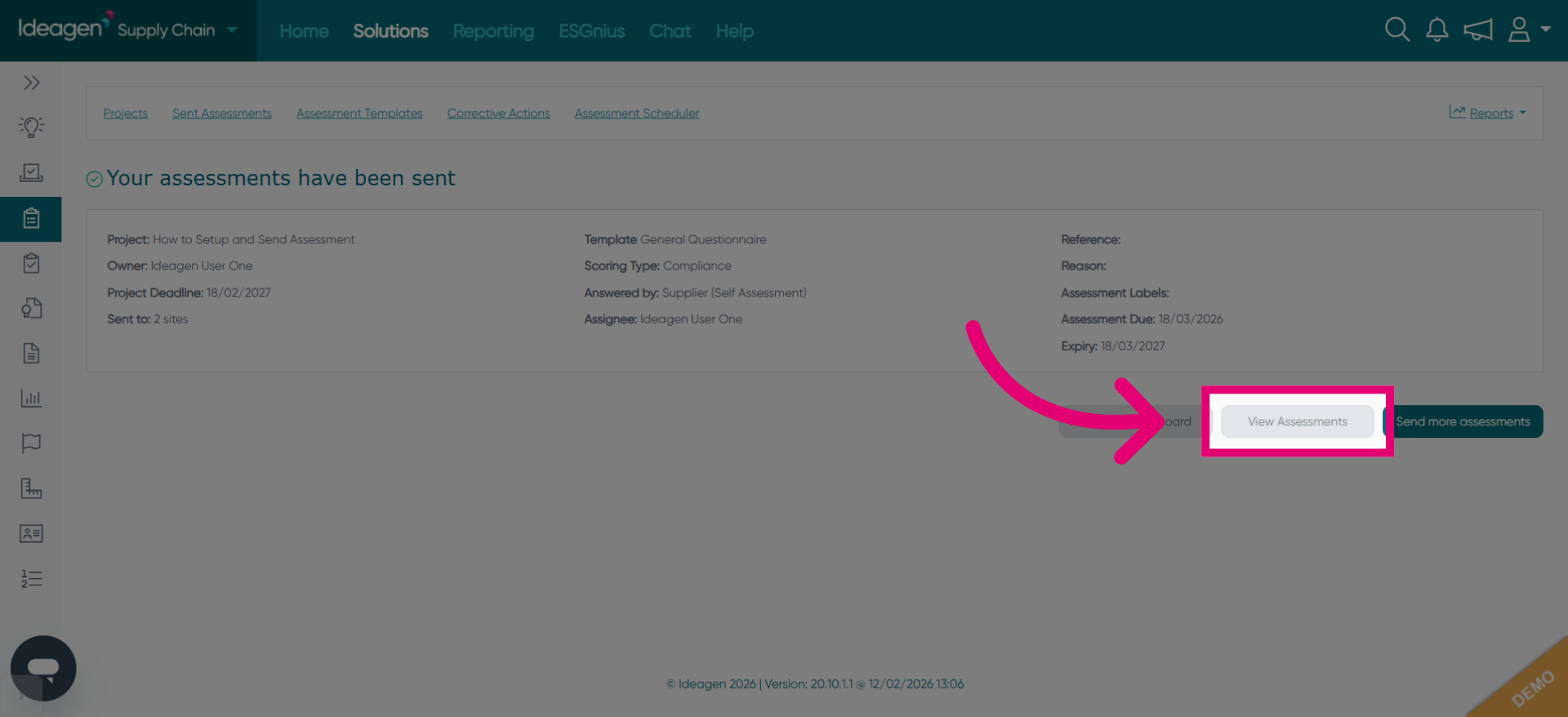Click the document page sidebar icon

[31, 353]
